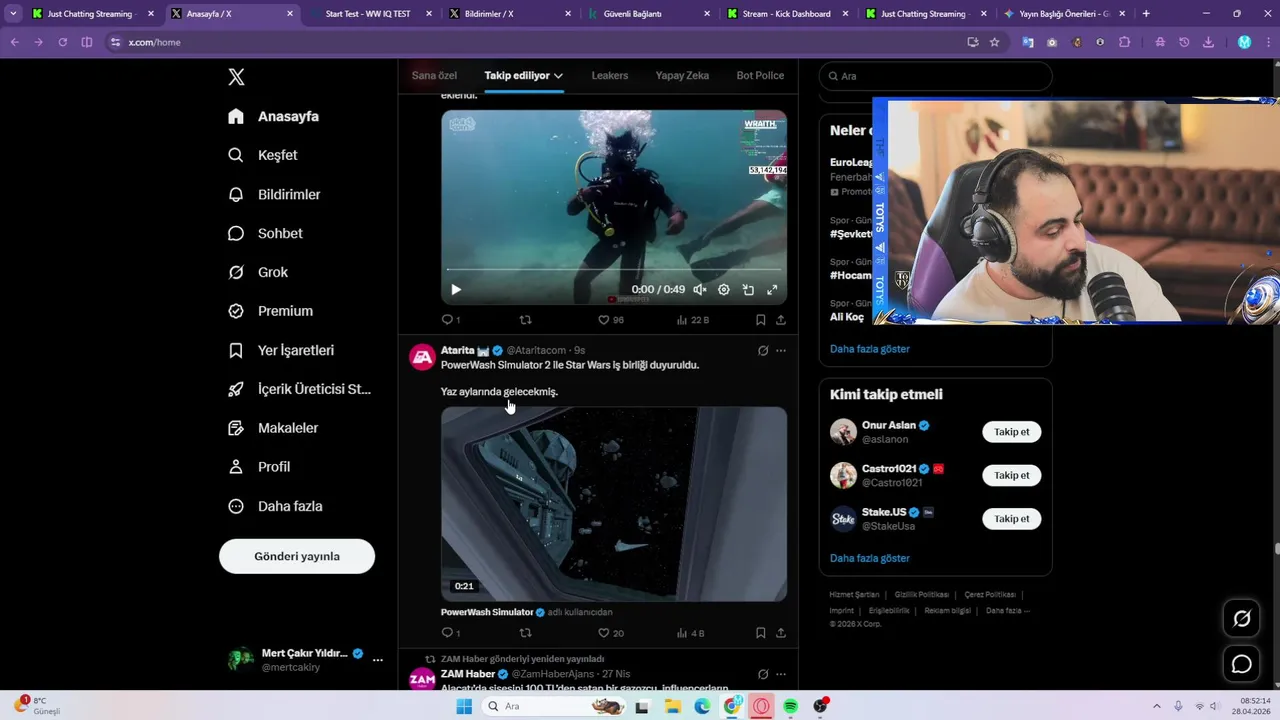Switch to Yapay Zeka tab
Screen dimensions: 1280x720
[682, 76]
